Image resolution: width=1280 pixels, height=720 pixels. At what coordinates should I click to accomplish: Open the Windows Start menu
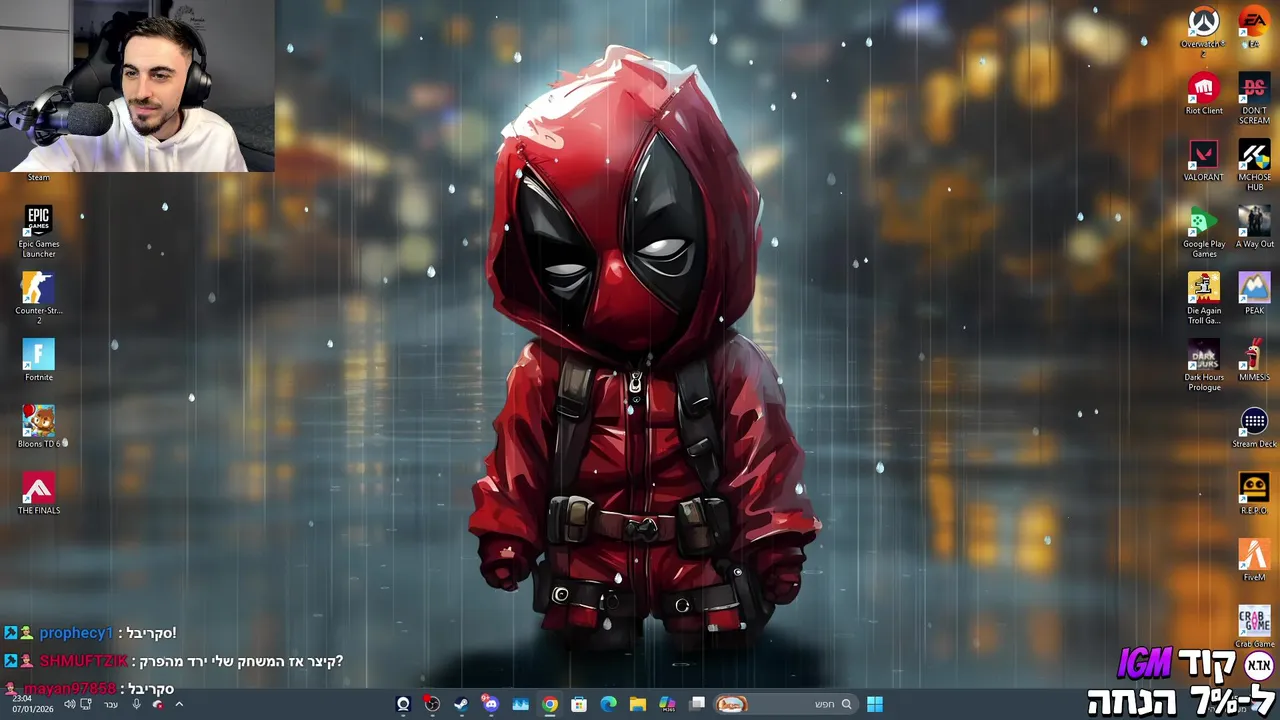(875, 704)
